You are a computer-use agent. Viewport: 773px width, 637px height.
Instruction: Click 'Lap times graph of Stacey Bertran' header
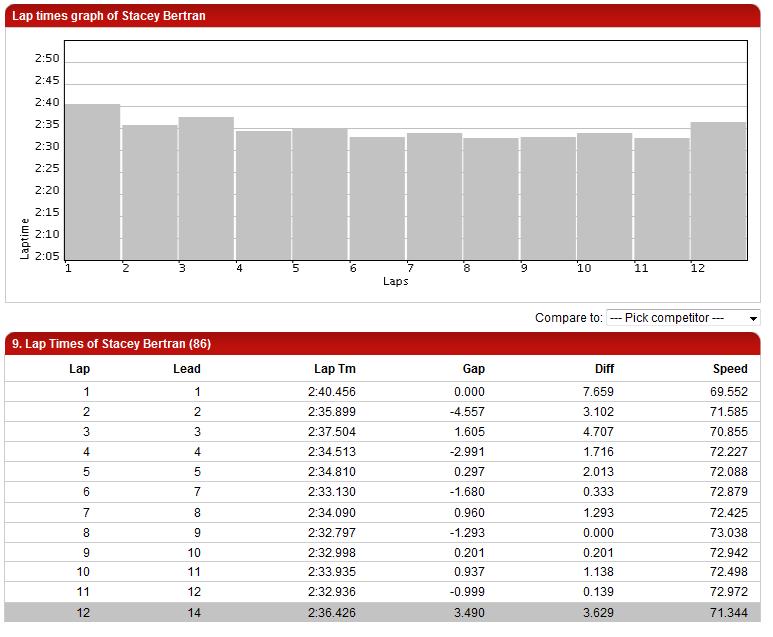pos(108,16)
